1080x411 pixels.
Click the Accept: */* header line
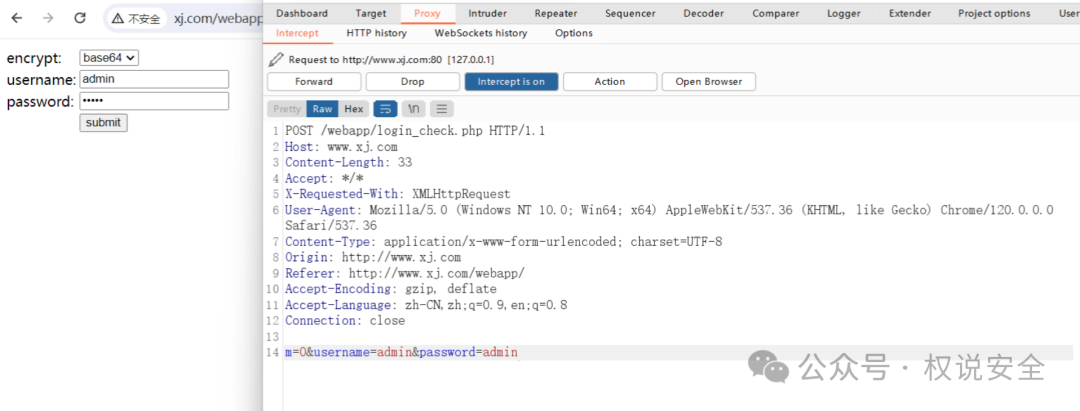coord(324,178)
